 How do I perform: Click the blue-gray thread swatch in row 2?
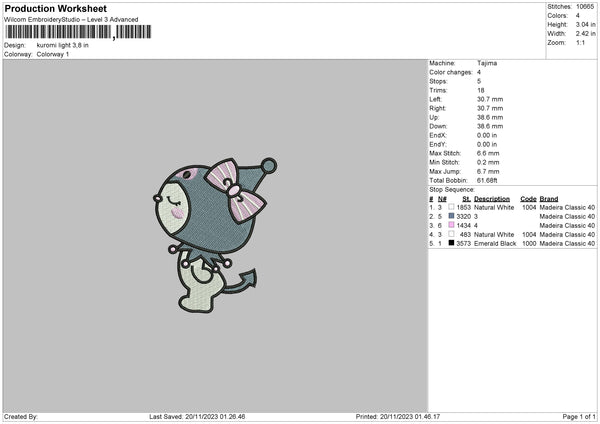click(451, 216)
